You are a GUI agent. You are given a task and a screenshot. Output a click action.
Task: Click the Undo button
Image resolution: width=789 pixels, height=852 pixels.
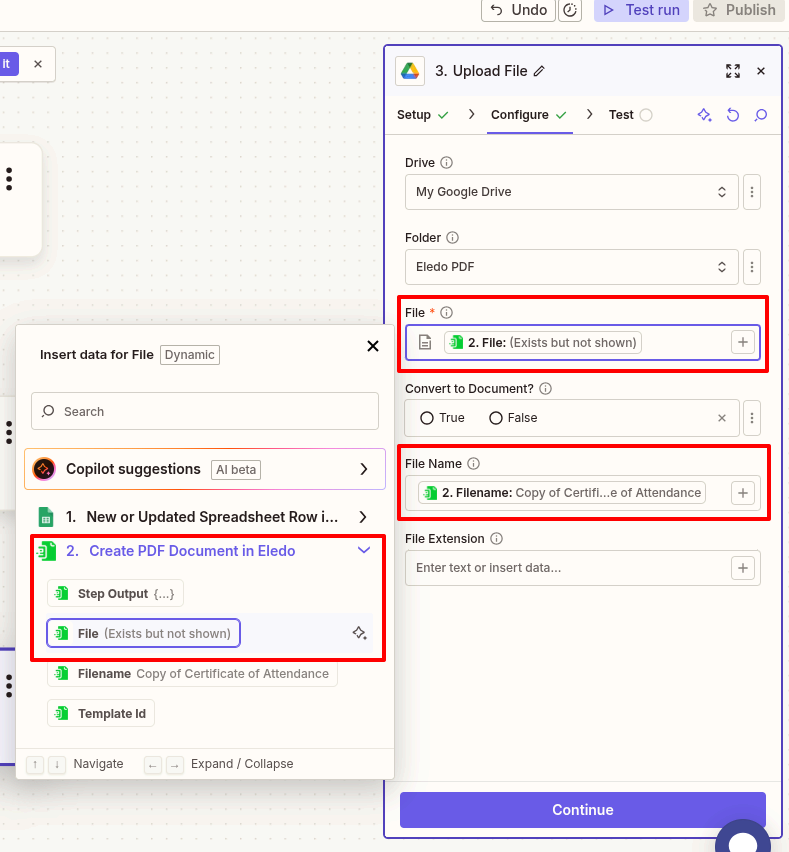518,10
